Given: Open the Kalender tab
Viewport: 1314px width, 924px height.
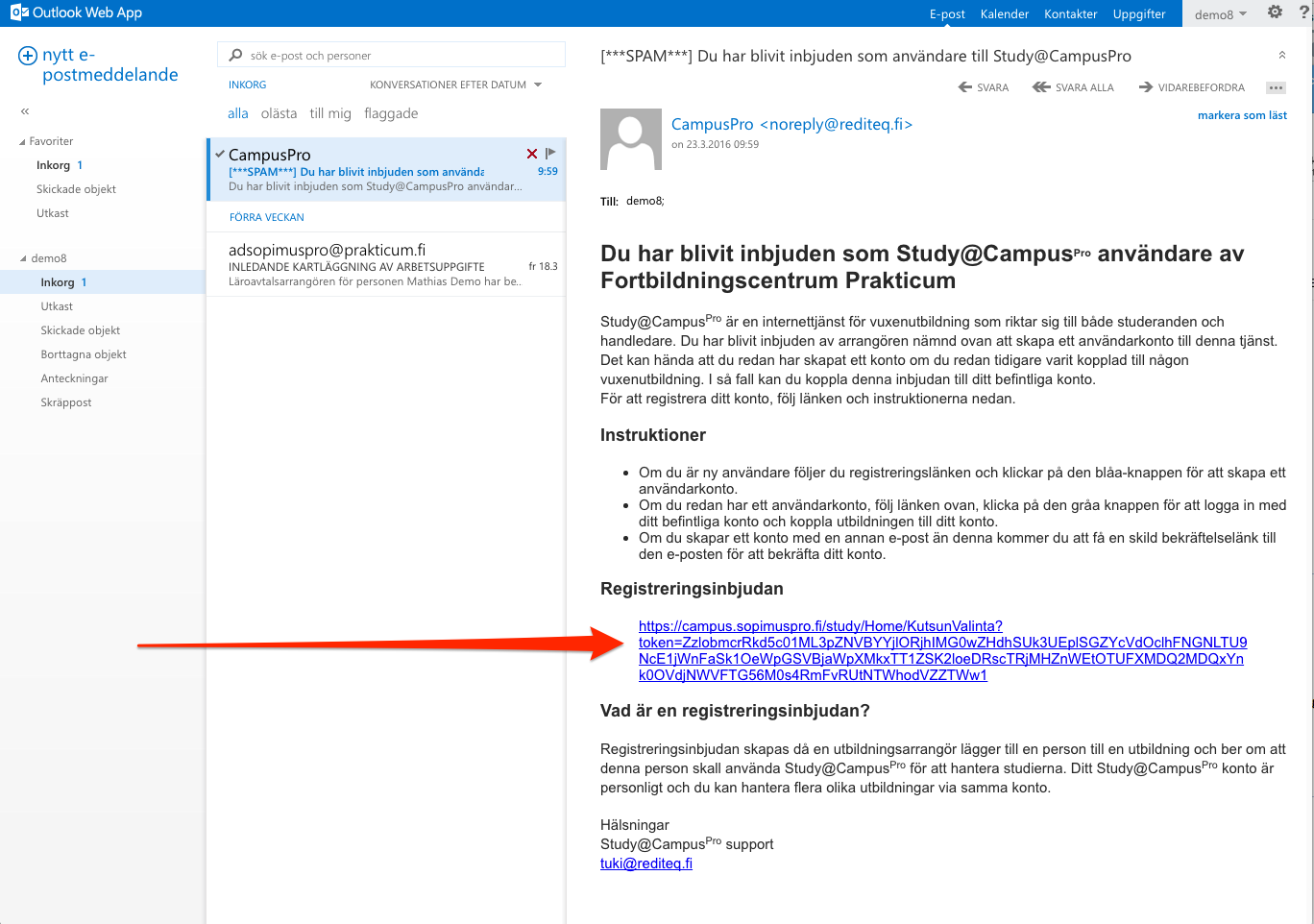Looking at the screenshot, I should tap(1005, 14).
